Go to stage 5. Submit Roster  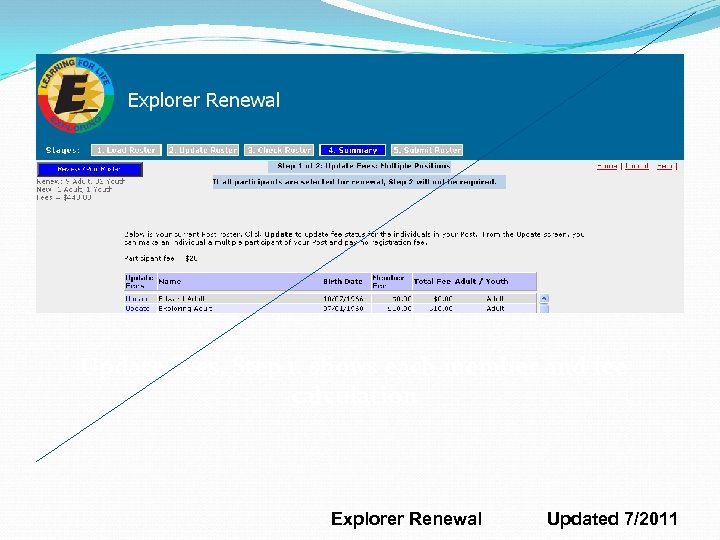(427, 150)
